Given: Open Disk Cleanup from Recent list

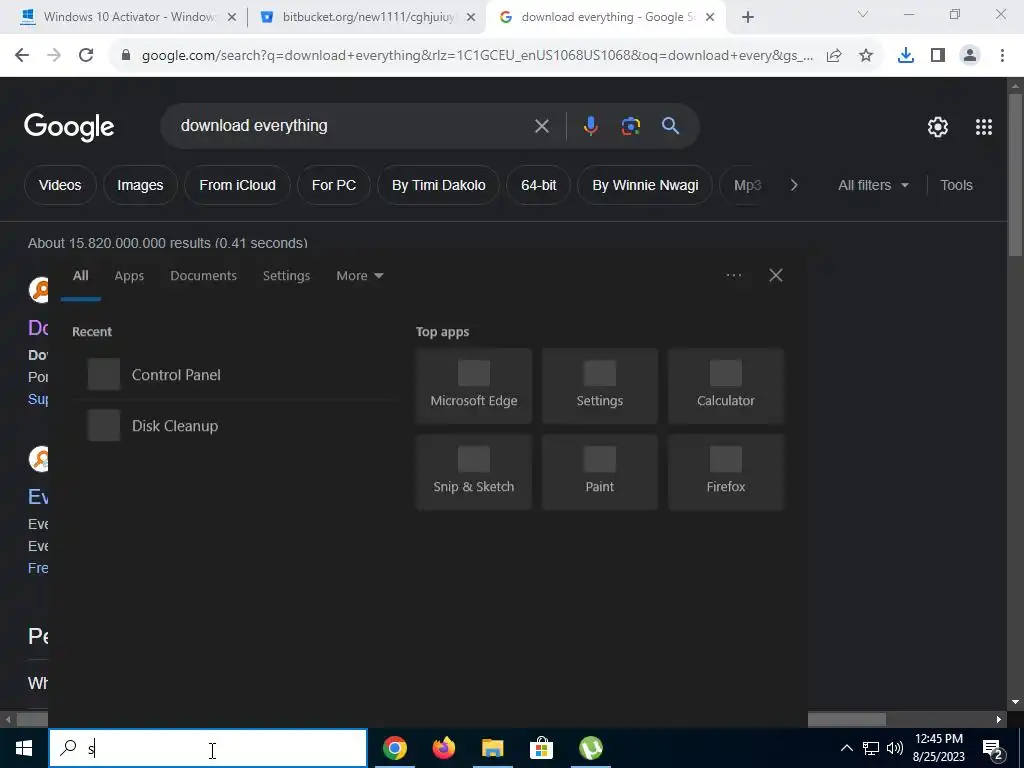Looking at the screenshot, I should coord(235,426).
